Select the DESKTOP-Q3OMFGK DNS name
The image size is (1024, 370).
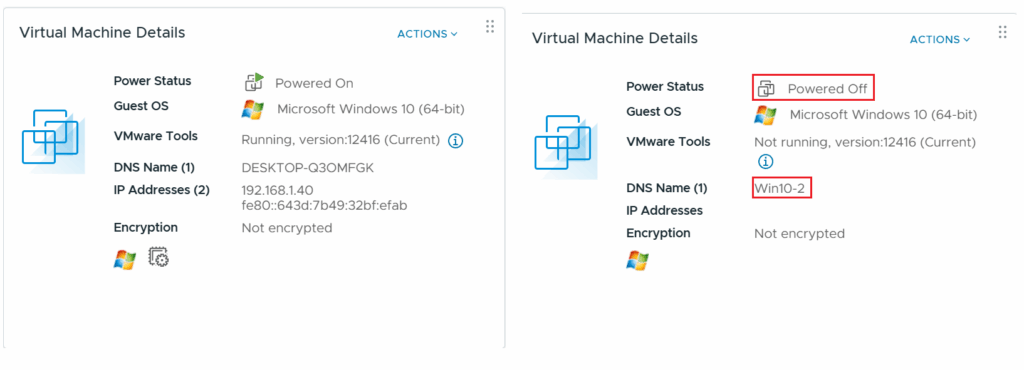click(308, 168)
